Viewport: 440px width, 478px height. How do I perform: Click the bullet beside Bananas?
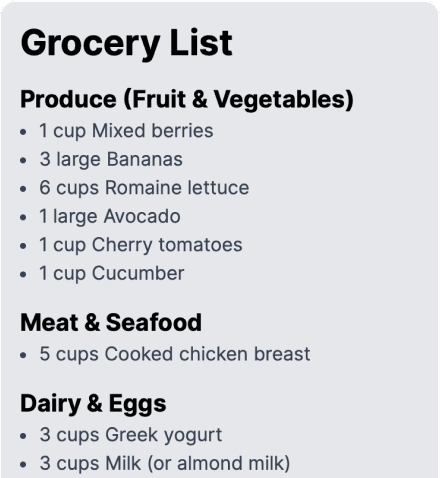tap(23, 161)
